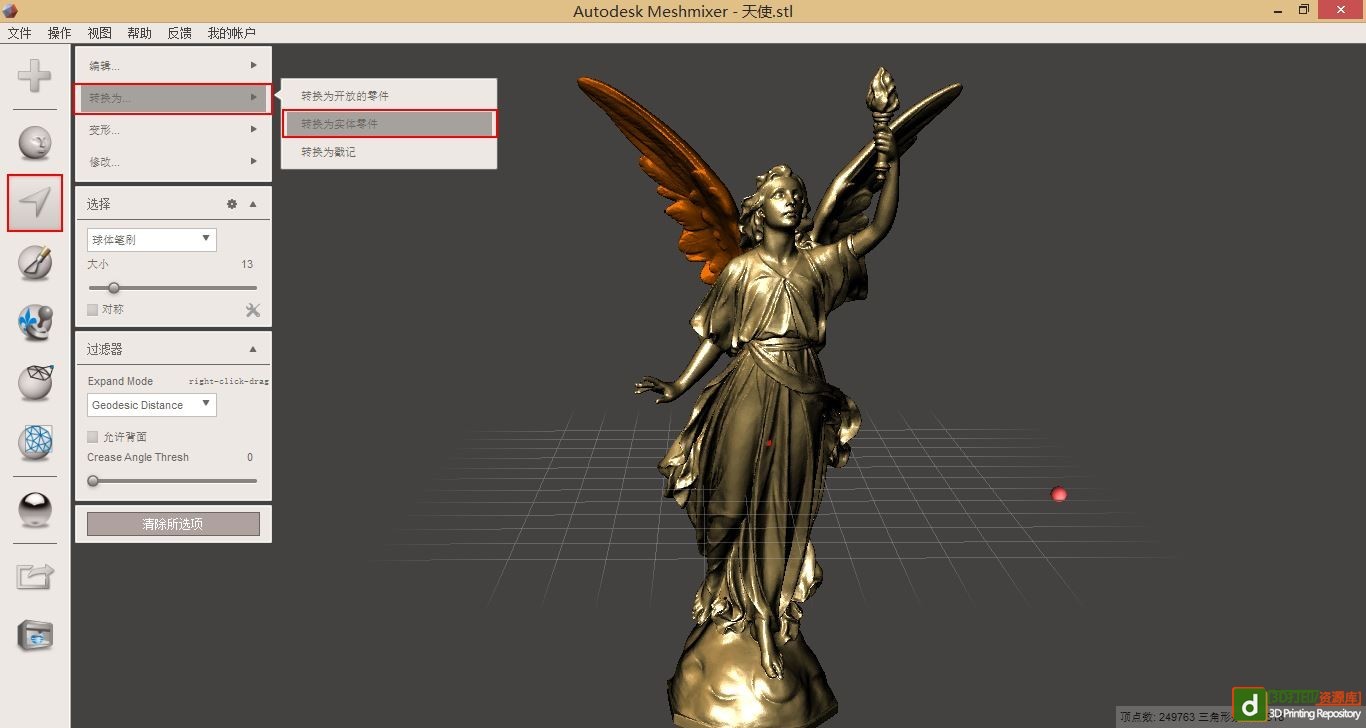The height and width of the screenshot is (728, 1366).
Task: Activate the Select arrow tool
Action: 35,203
